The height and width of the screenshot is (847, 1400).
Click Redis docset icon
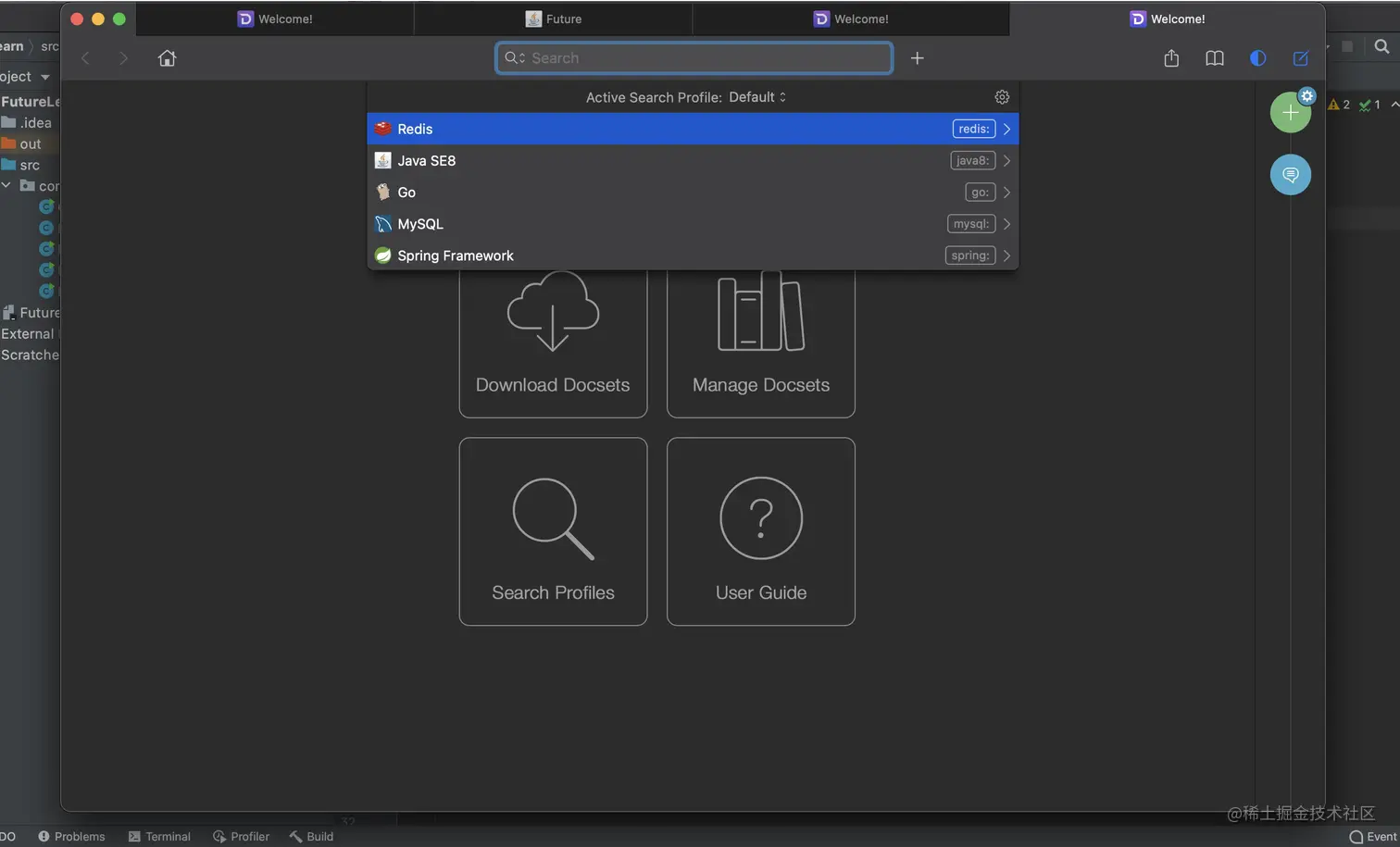coord(382,129)
